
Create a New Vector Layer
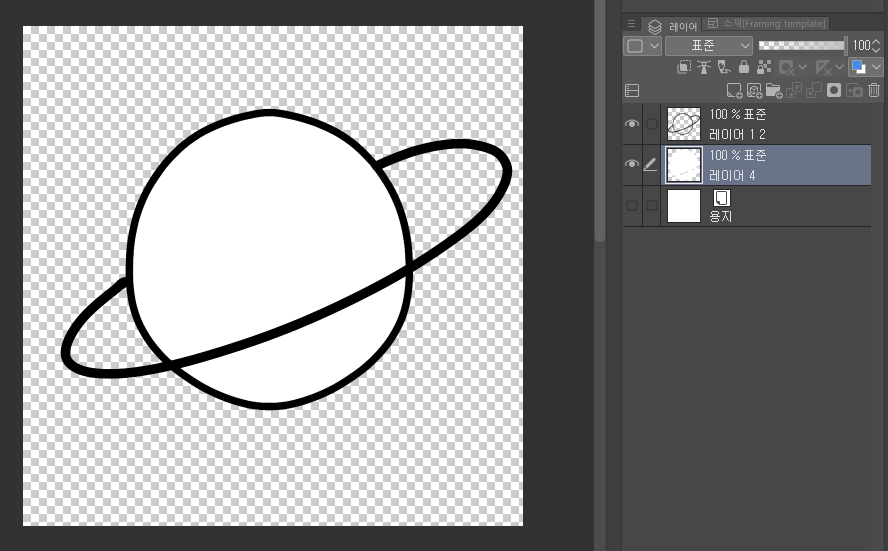(x=754, y=91)
